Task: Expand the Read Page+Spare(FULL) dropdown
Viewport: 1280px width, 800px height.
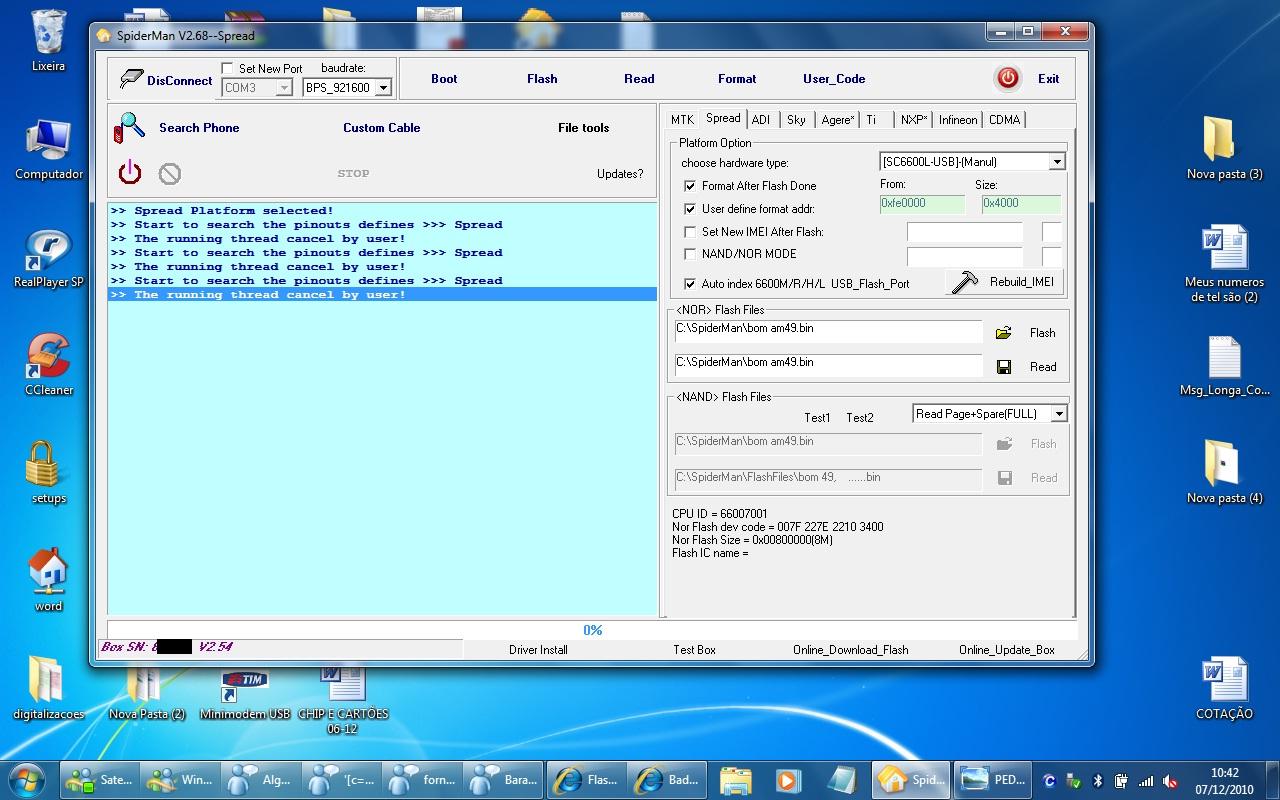Action: (x=1059, y=414)
